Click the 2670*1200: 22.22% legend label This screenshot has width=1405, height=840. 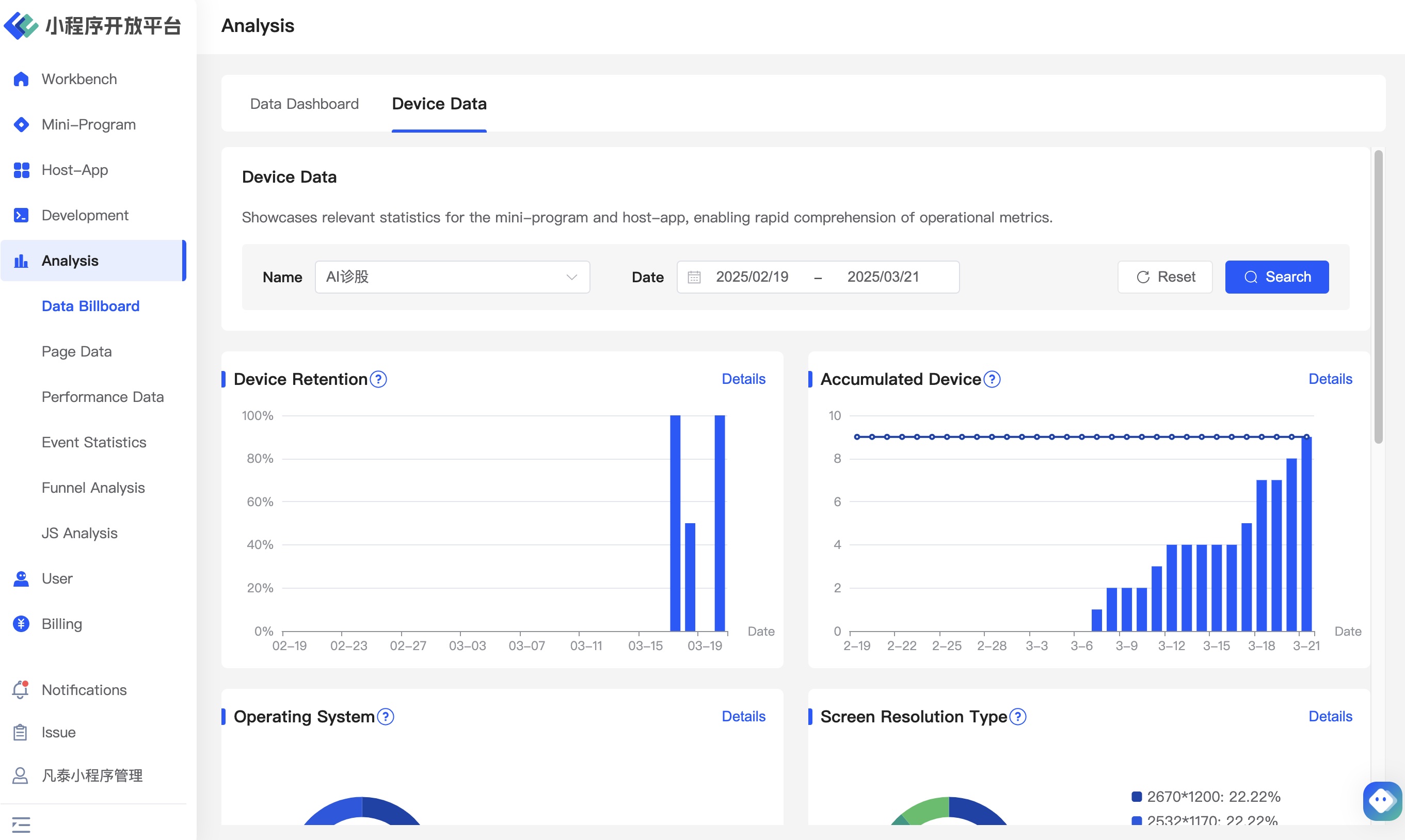(x=1214, y=797)
